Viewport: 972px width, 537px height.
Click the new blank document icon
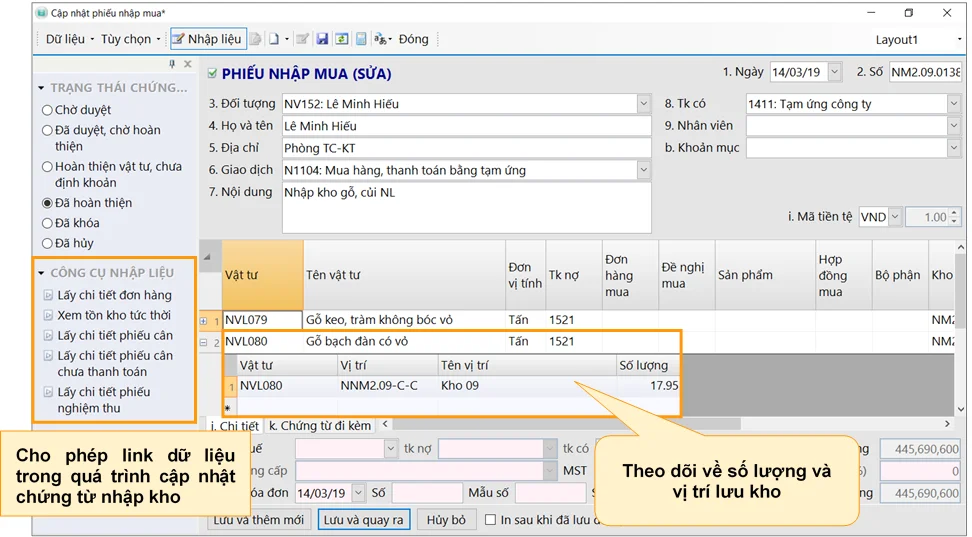274,39
